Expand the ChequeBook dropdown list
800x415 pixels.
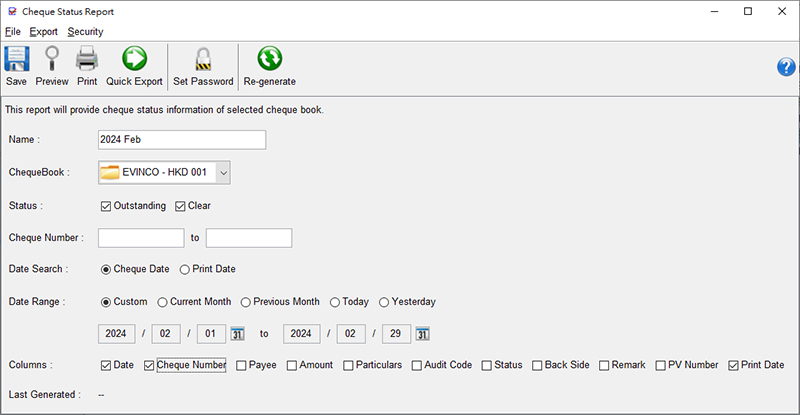click(223, 173)
